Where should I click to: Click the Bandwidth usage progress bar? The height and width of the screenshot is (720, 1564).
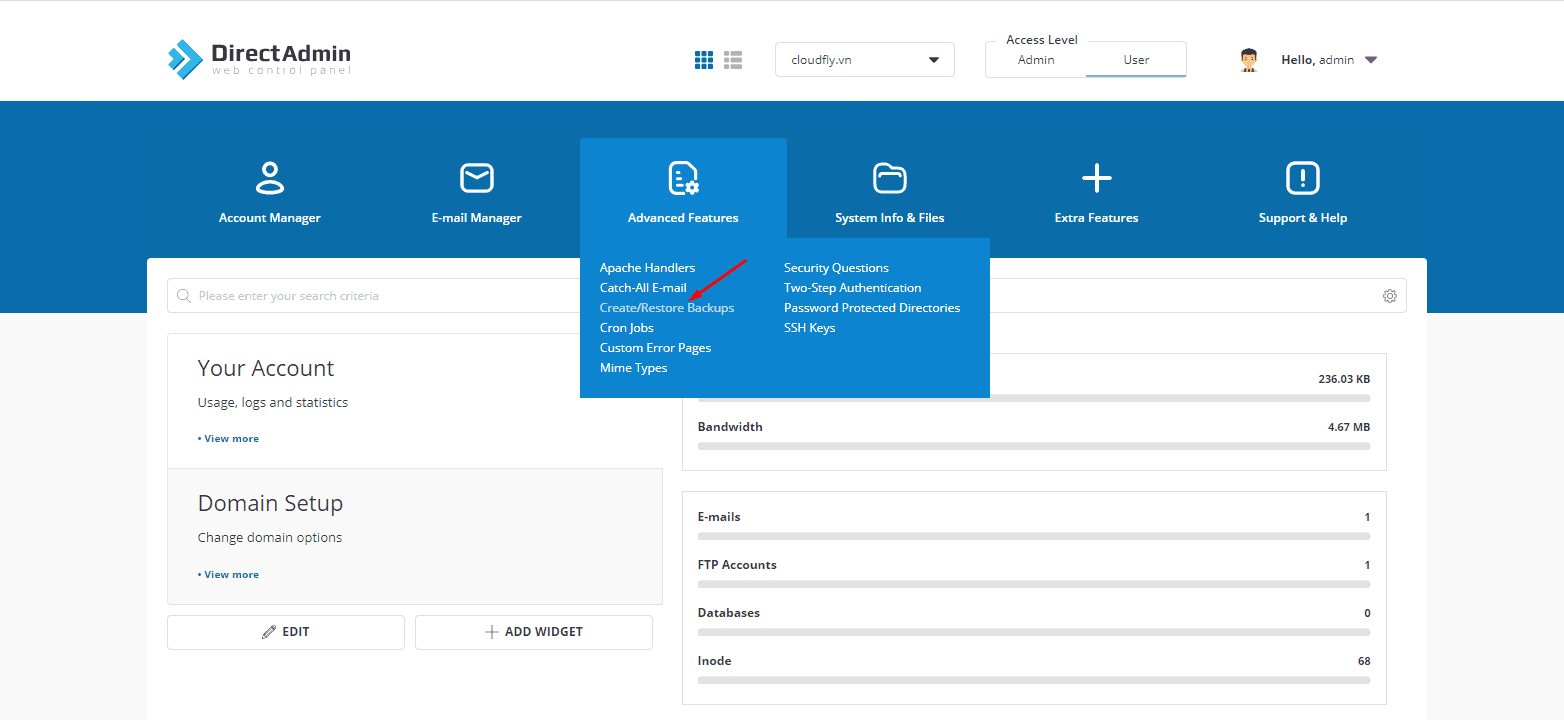[1034, 446]
